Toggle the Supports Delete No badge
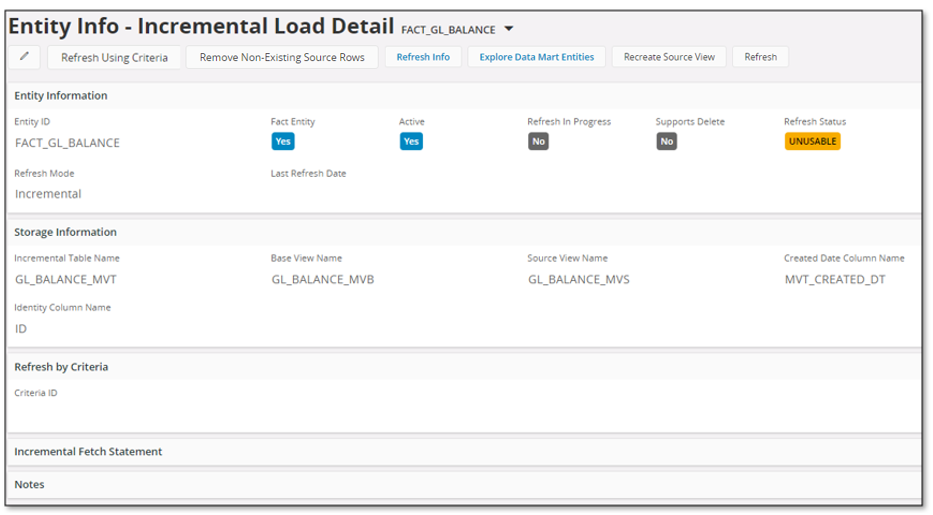Image resolution: width=933 pixels, height=515 pixels. (x=667, y=142)
